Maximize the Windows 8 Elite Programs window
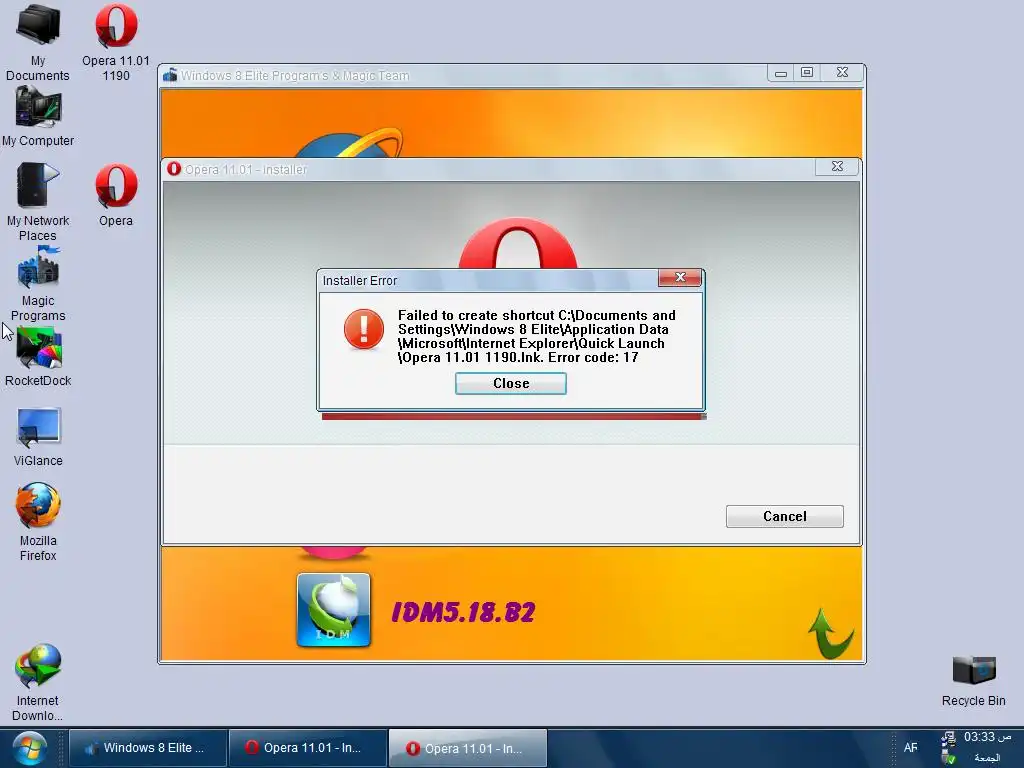Screen dimensions: 1024x768 [x=807, y=73]
